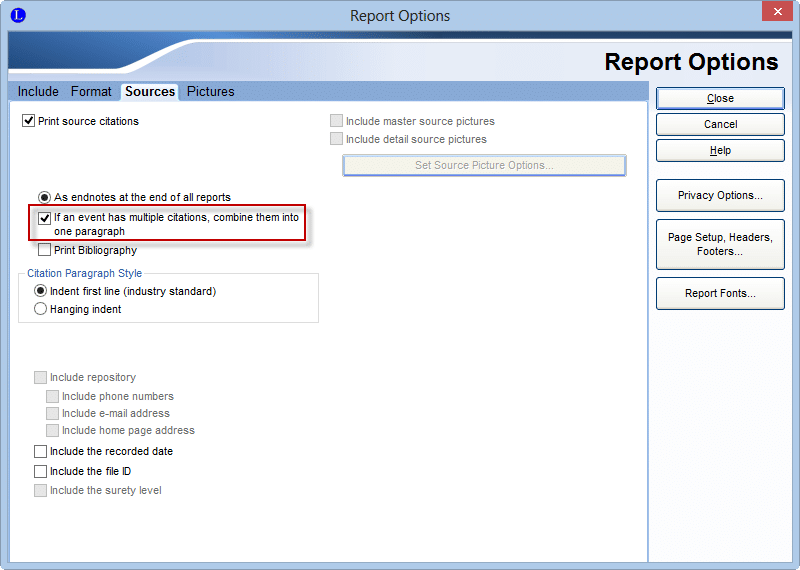Select Hanging indent option

click(40, 309)
